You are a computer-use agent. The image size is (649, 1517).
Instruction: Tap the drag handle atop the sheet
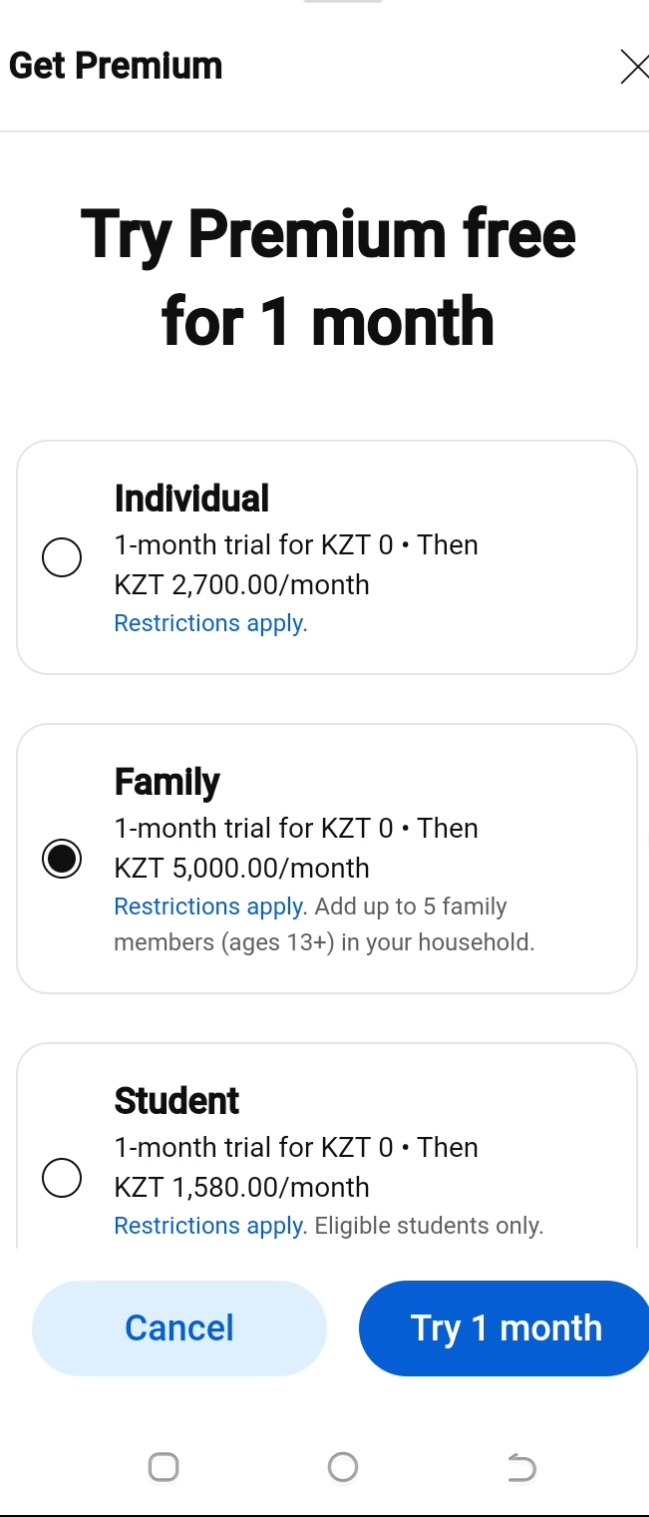click(x=342, y=3)
